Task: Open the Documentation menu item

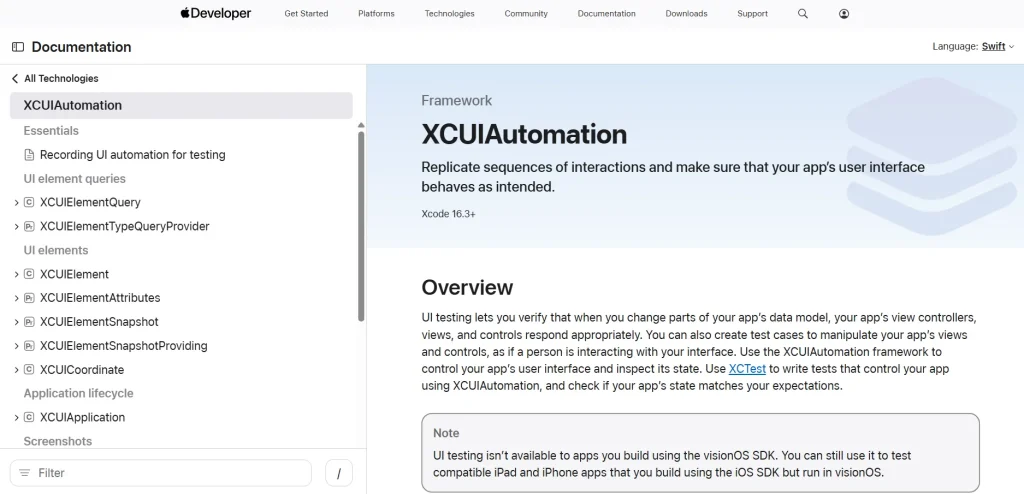Action: (x=606, y=14)
